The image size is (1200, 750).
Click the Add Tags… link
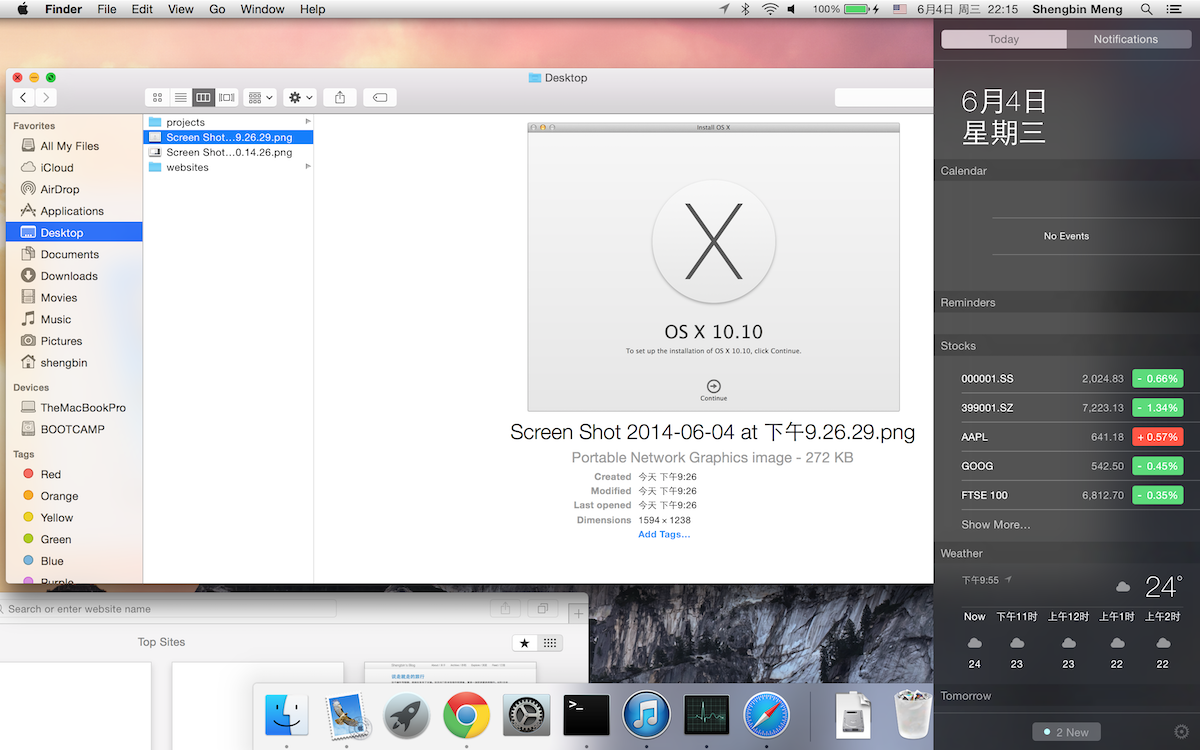(664, 534)
